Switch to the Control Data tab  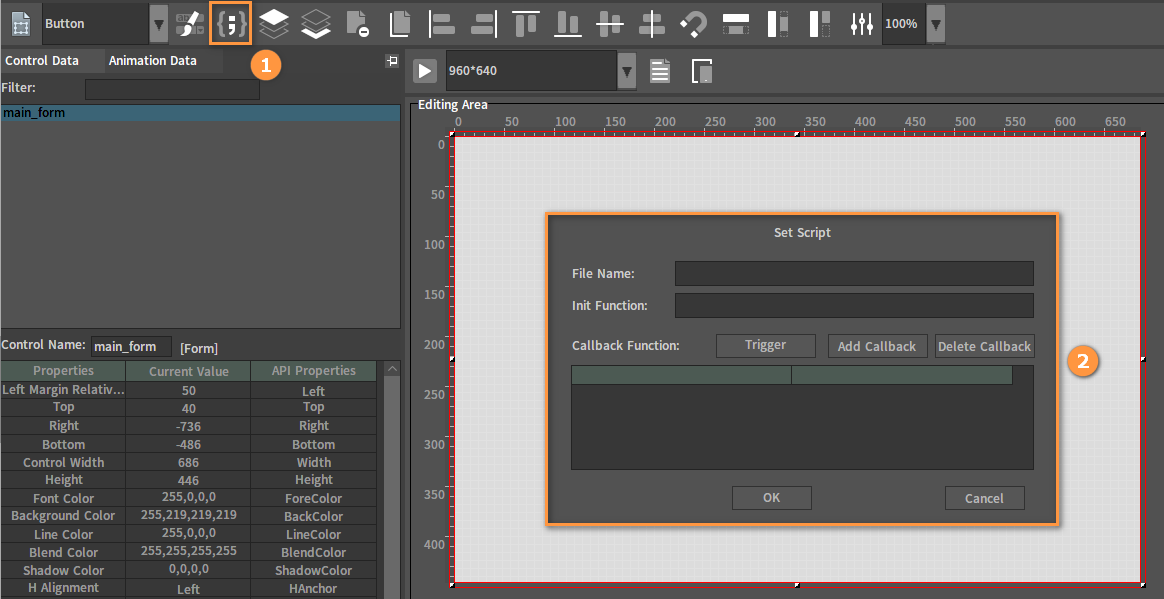(x=42, y=61)
